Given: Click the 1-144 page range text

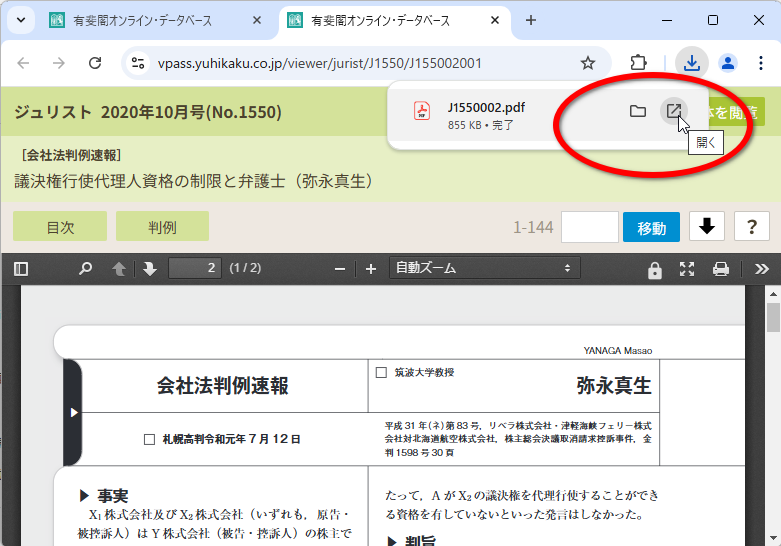Looking at the screenshot, I should tap(533, 227).
